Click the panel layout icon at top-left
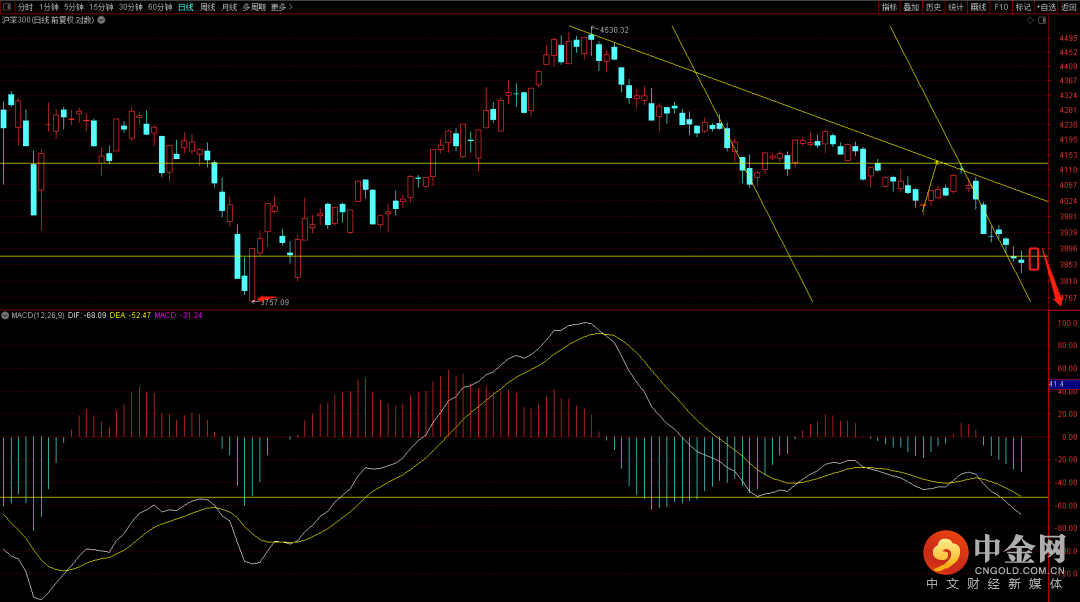 7,7
